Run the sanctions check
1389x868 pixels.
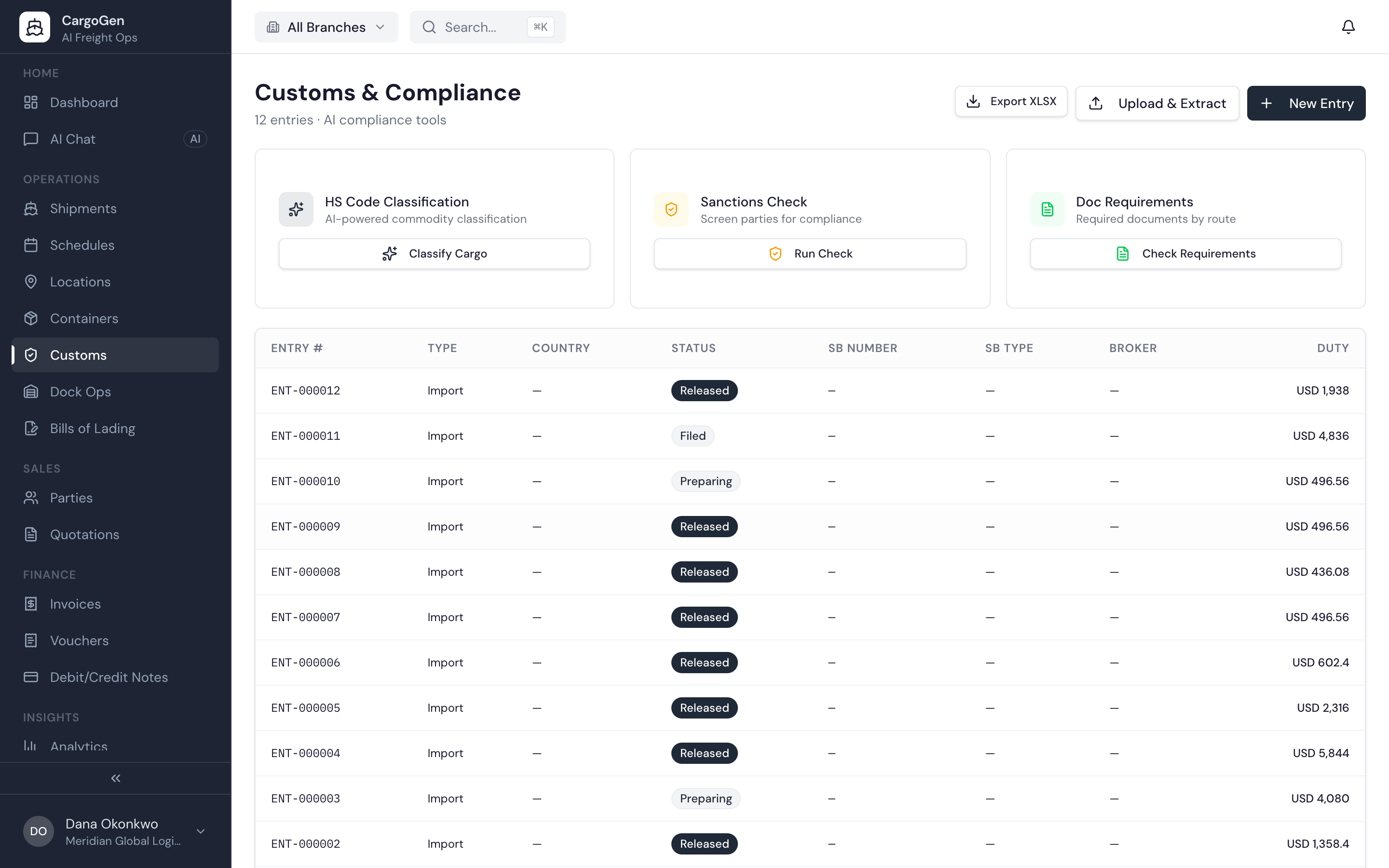[x=810, y=254]
